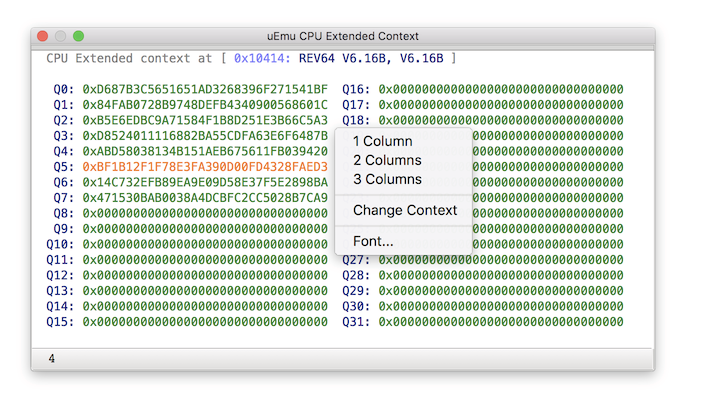Viewport: 702px width, 412px height.
Task: Minimize the window with the gray button
Action: (x=60, y=36)
